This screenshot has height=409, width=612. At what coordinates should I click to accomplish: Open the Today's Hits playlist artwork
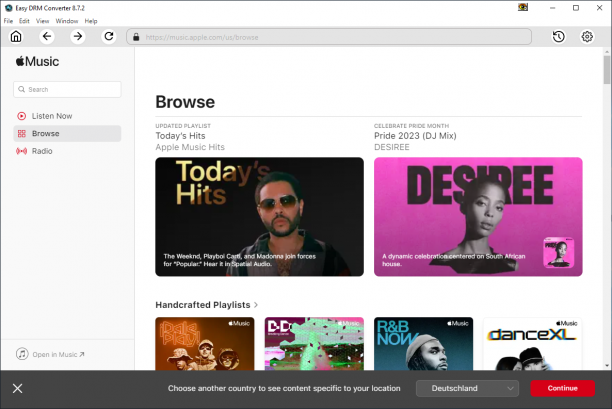pyautogui.click(x=260, y=217)
